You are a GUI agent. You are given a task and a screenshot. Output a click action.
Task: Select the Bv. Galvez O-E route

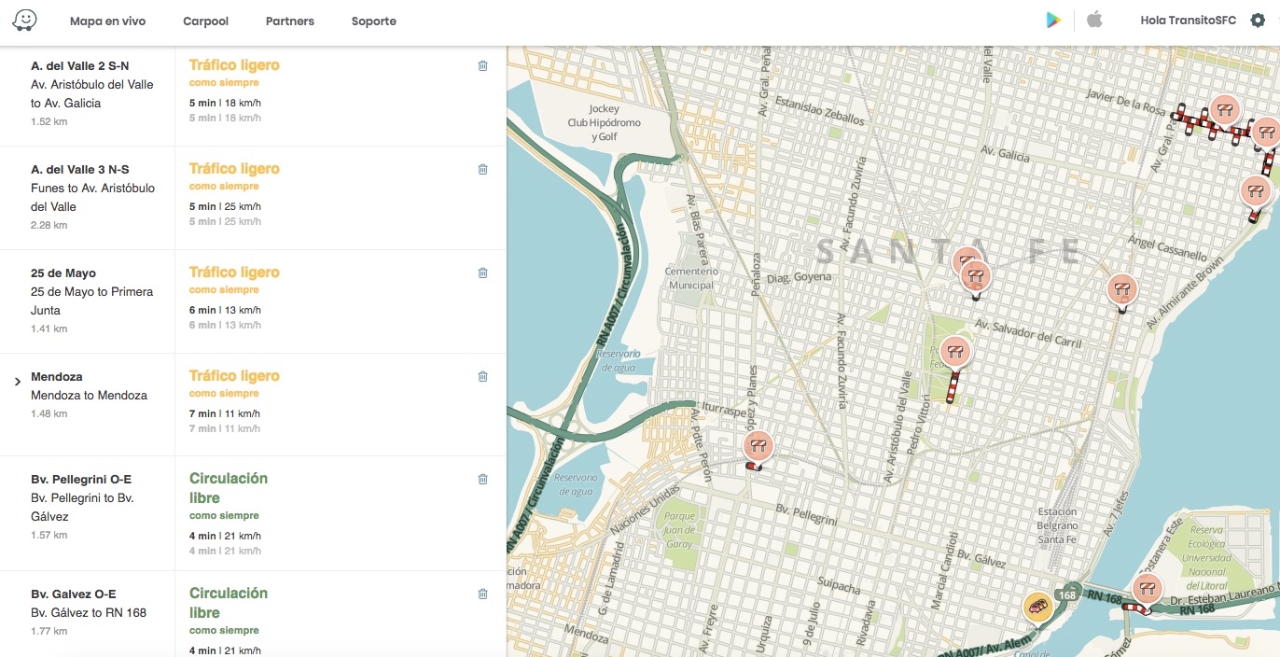tap(88, 603)
